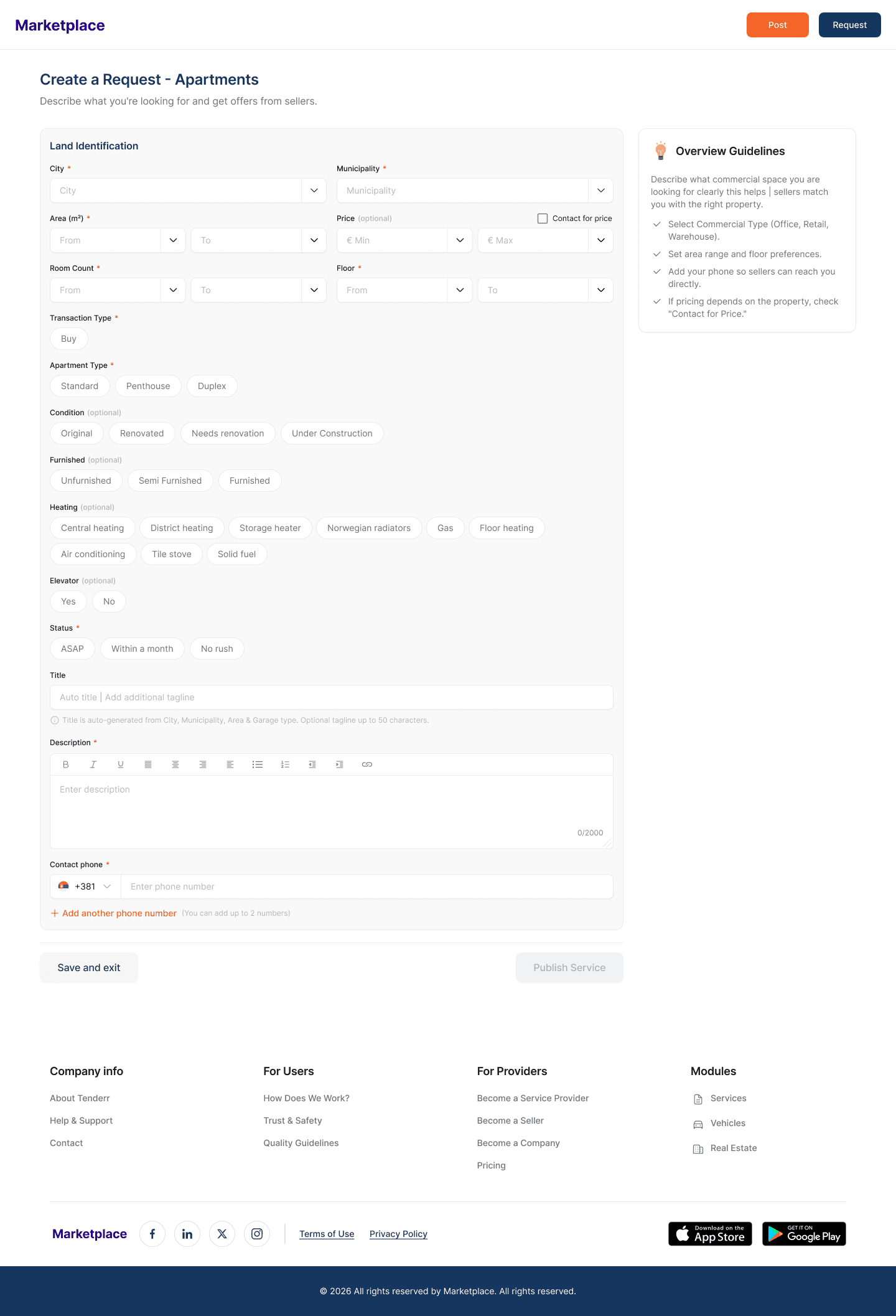Open Pricing footer link
896x1316 pixels.
pos(492,1165)
